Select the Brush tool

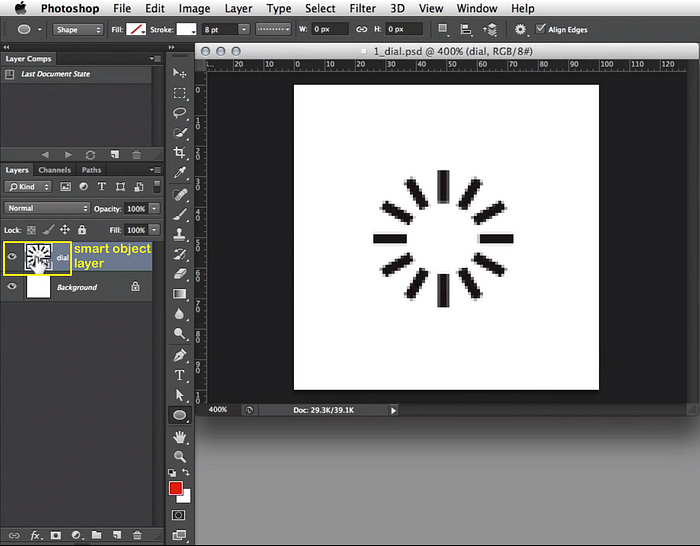(x=179, y=214)
